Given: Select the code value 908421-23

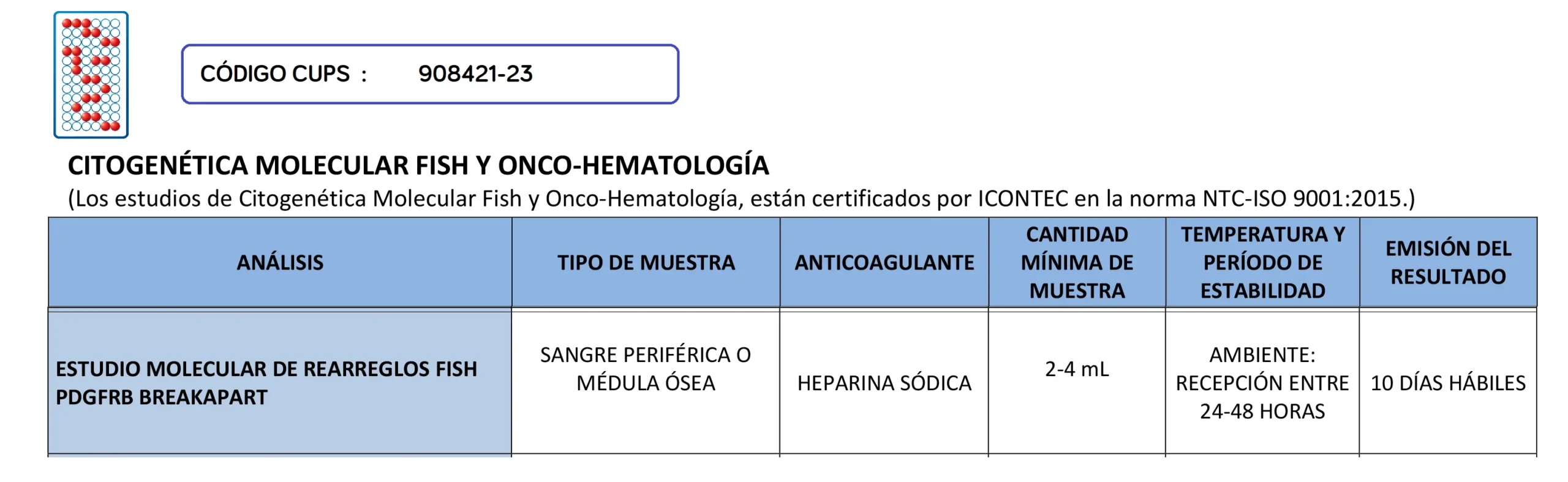Looking at the screenshot, I should coord(475,74).
